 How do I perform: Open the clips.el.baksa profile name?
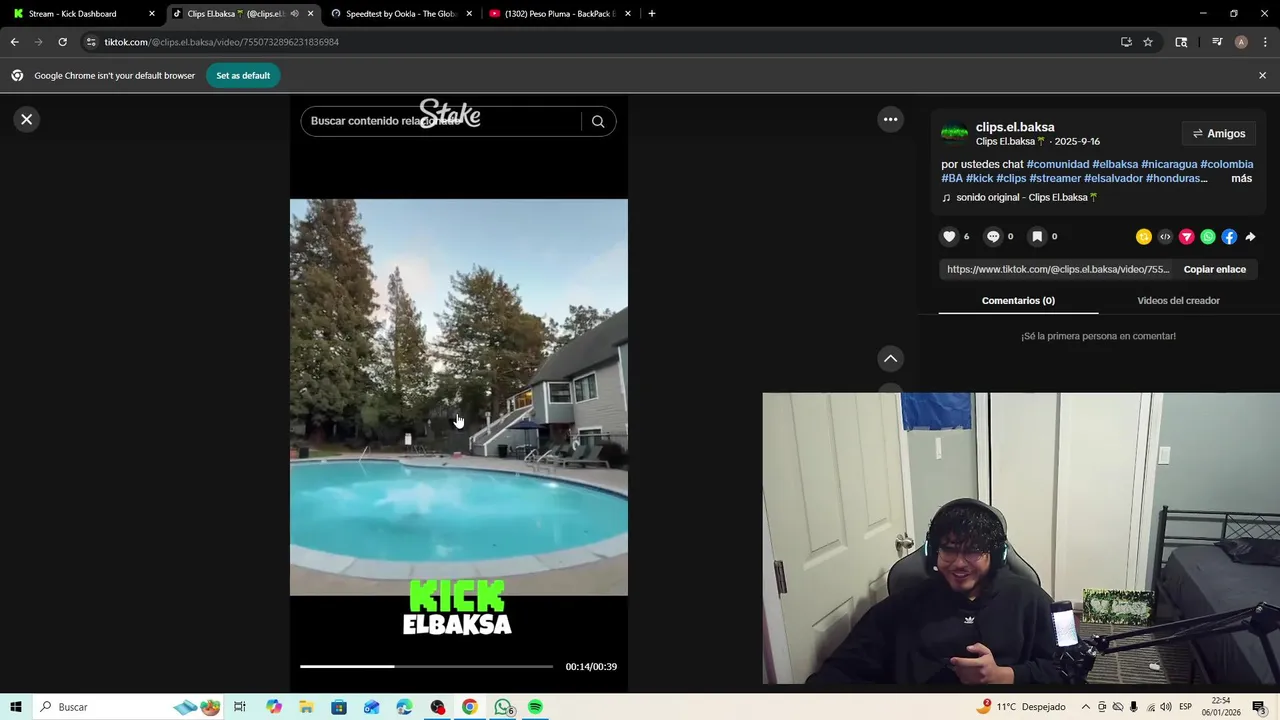tap(1015, 127)
